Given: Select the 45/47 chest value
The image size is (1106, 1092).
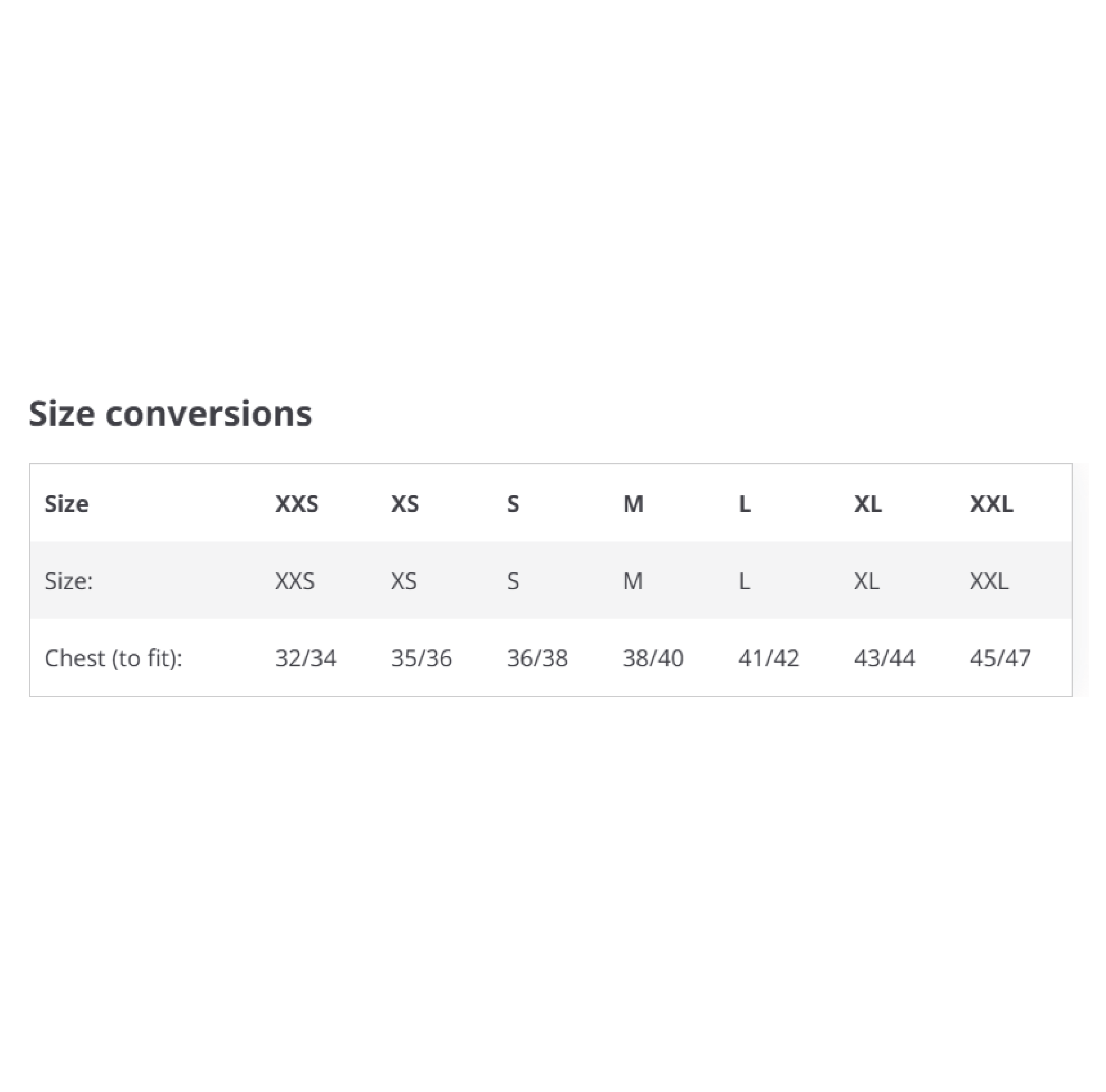Looking at the screenshot, I should (x=1000, y=658).
